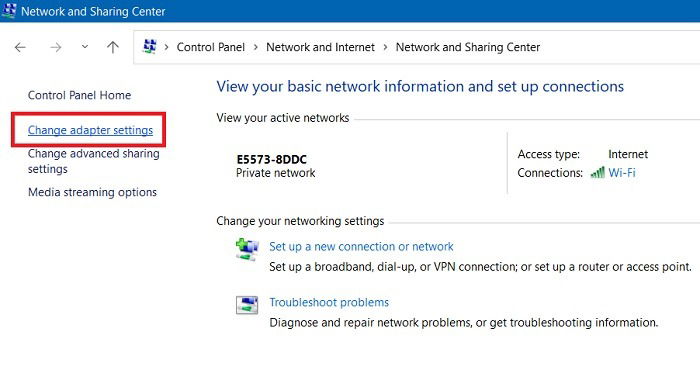Open Change advanced sharing settings
The width and height of the screenshot is (700, 387).
93,161
